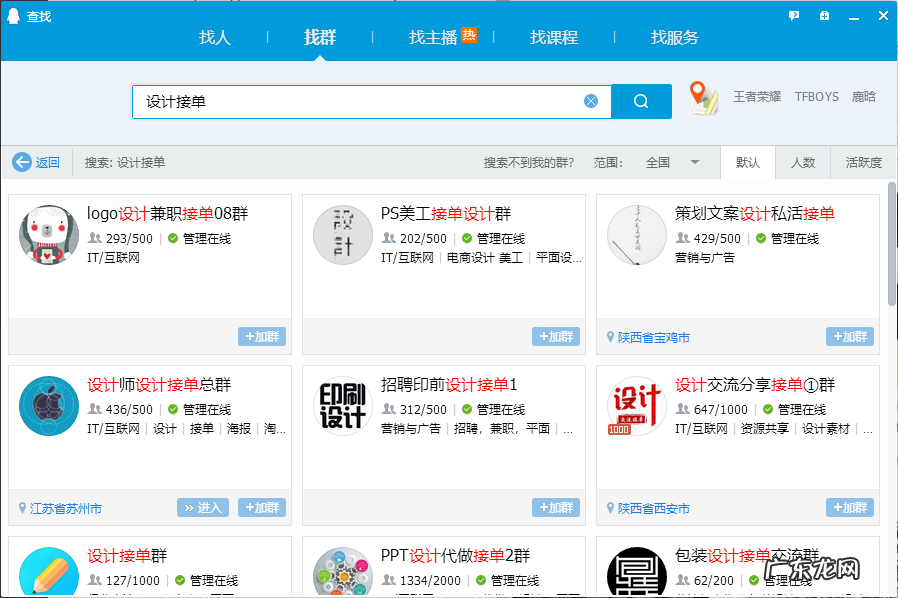Click the security shield icon in the title bar
898x598 pixels.
coord(823,15)
